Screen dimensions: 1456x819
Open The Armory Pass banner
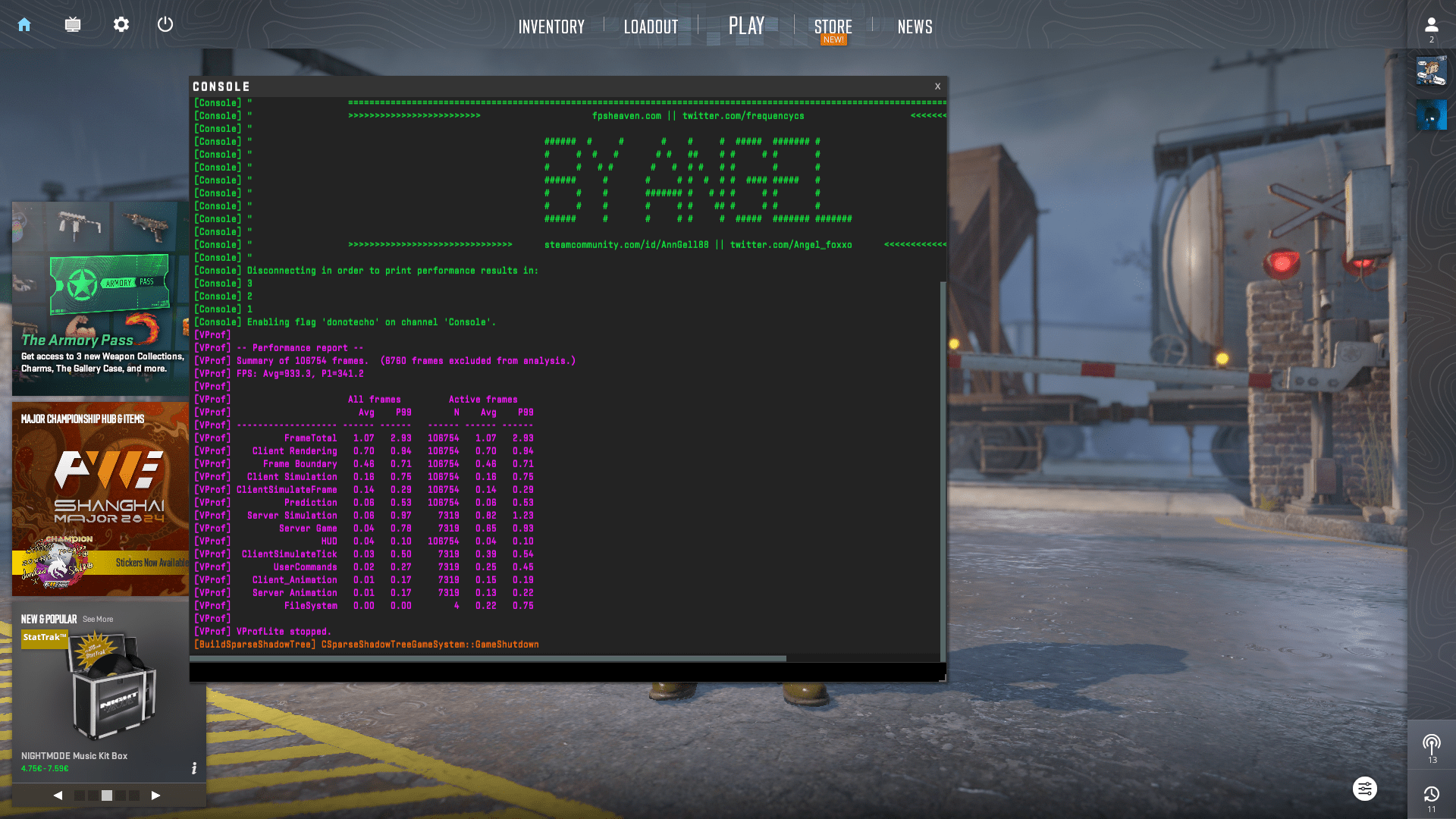(x=100, y=298)
